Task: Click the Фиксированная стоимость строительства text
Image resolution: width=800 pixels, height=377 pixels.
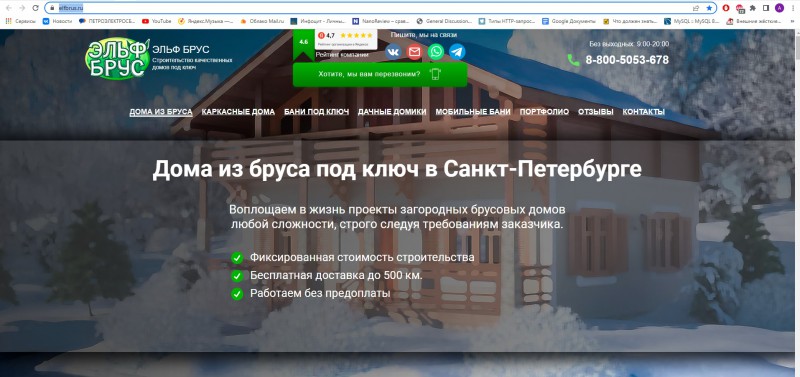Action: point(362,258)
